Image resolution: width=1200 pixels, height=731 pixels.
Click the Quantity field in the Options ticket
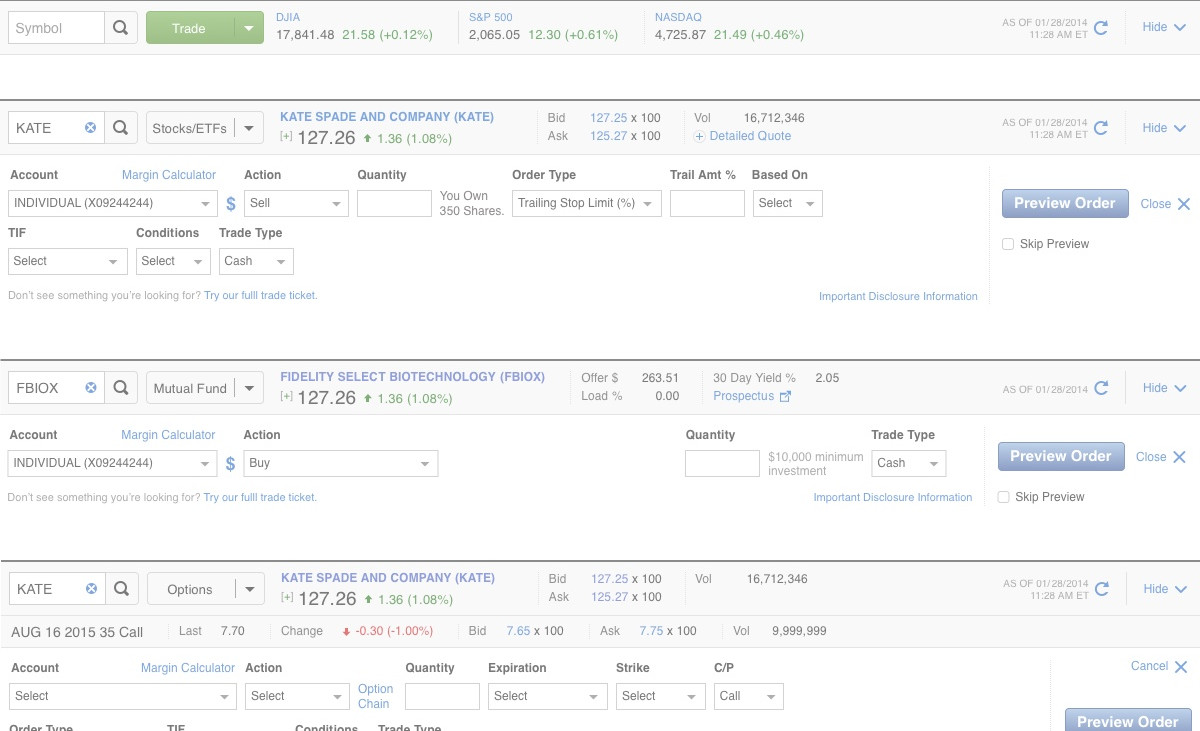pyautogui.click(x=442, y=696)
